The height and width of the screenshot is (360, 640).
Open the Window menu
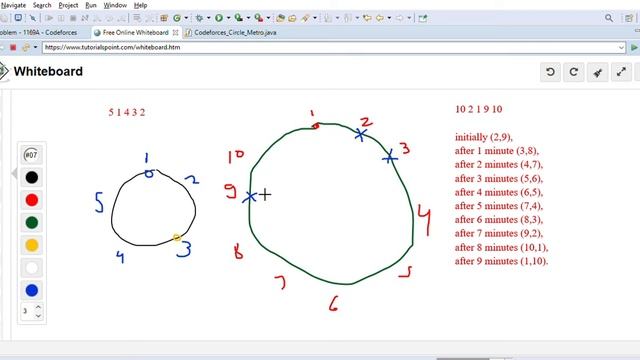click(x=115, y=5)
